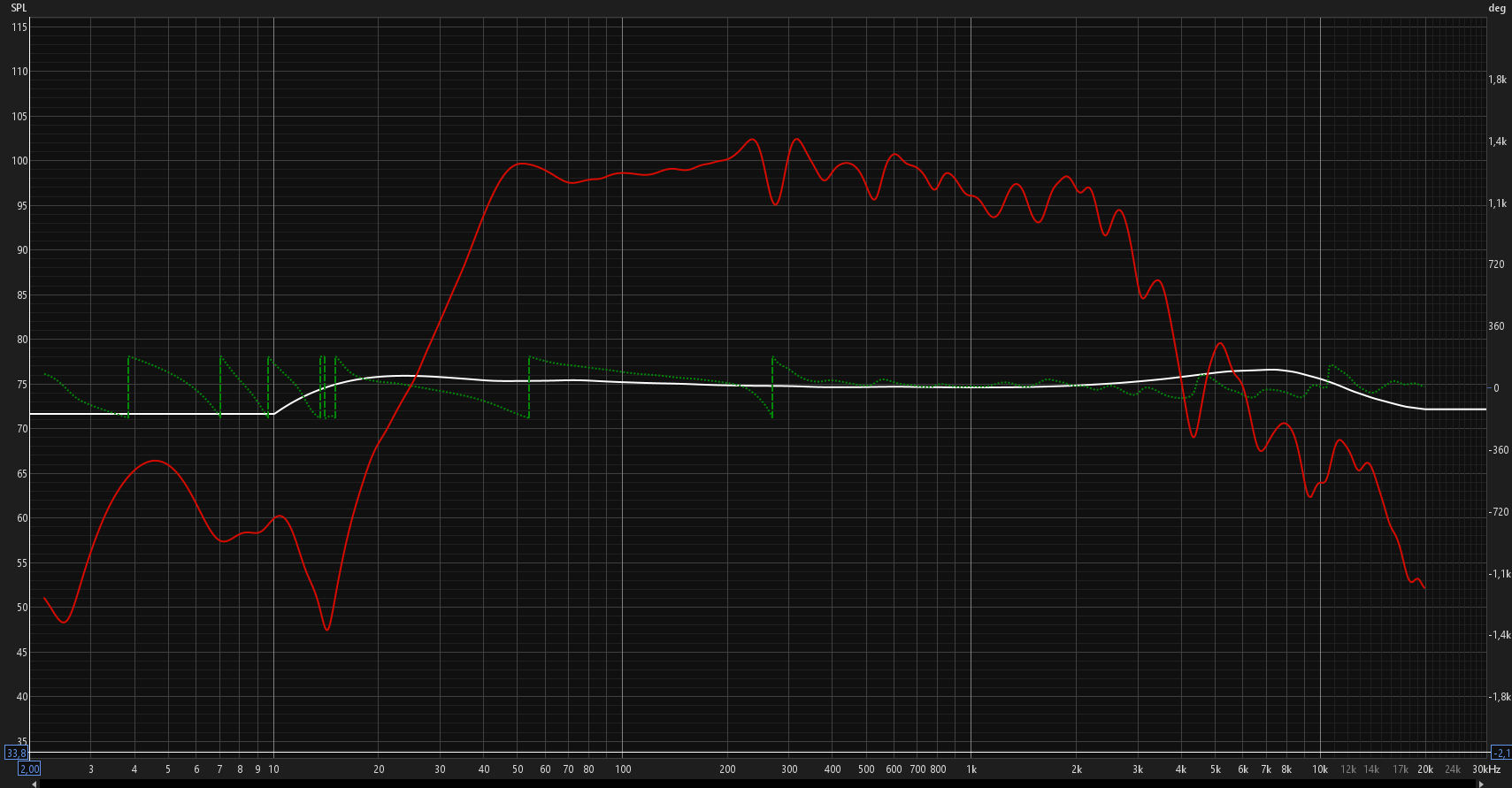This screenshot has height=788, width=1512.
Task: Click the scroll-left arrow below the graph
Action: (x=35, y=784)
